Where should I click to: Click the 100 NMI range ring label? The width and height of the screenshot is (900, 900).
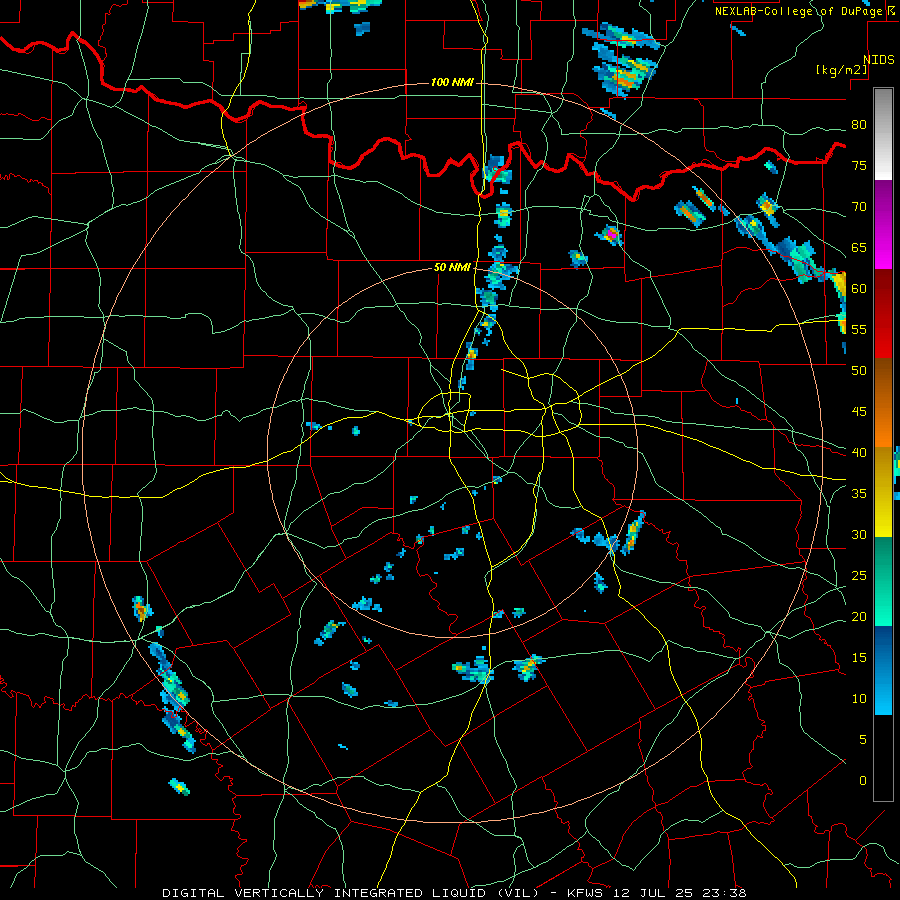452,83
